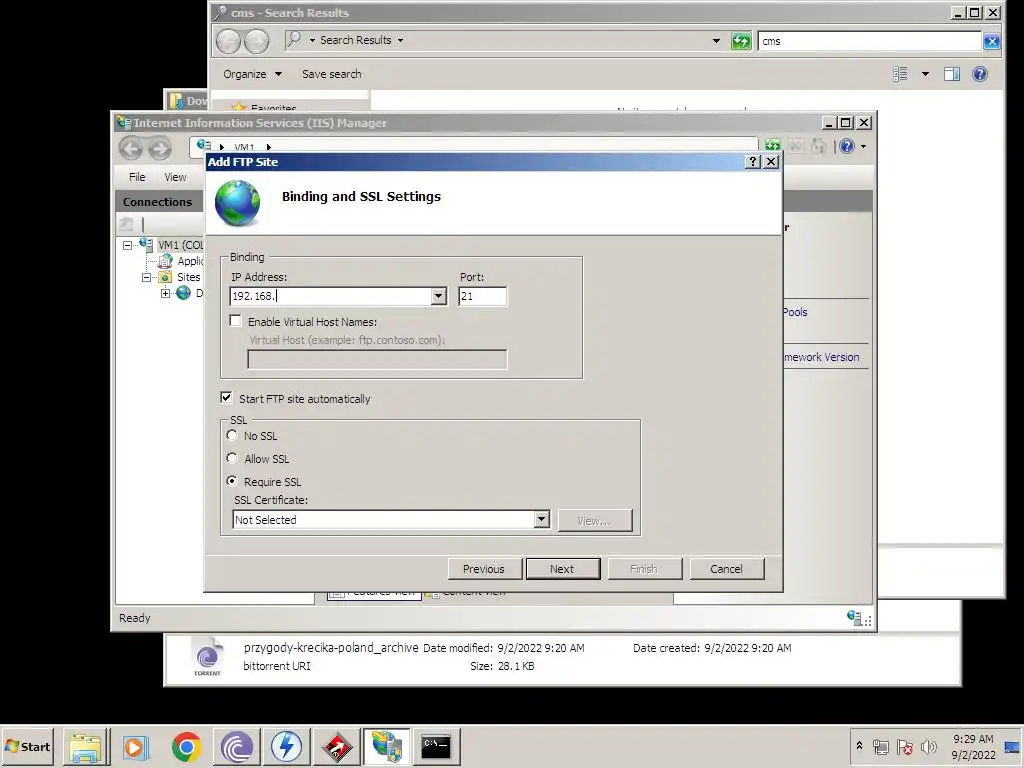Viewport: 1024px width, 768px height.
Task: Click the IIS Manager forward arrow
Action: click(160, 148)
